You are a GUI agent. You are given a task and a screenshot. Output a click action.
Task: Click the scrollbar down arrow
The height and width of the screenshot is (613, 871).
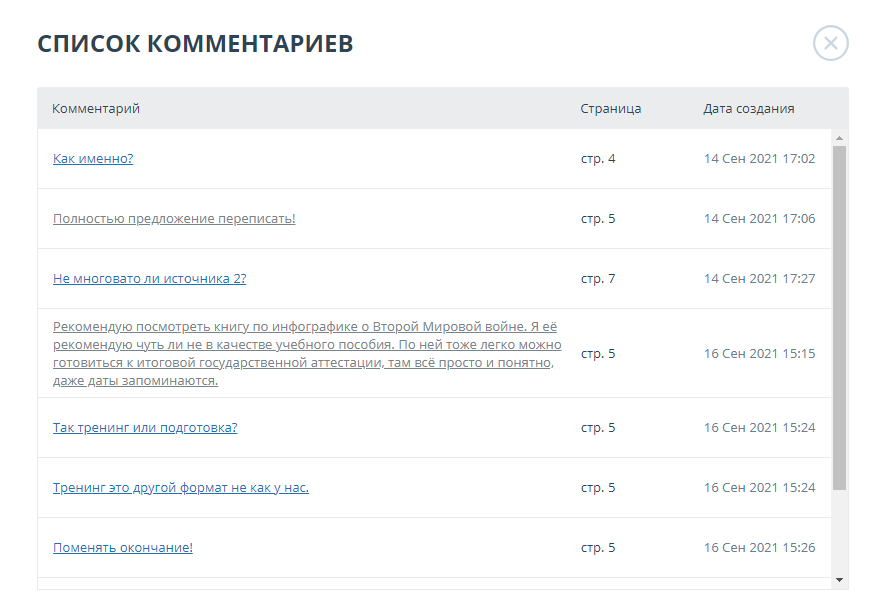point(839,579)
